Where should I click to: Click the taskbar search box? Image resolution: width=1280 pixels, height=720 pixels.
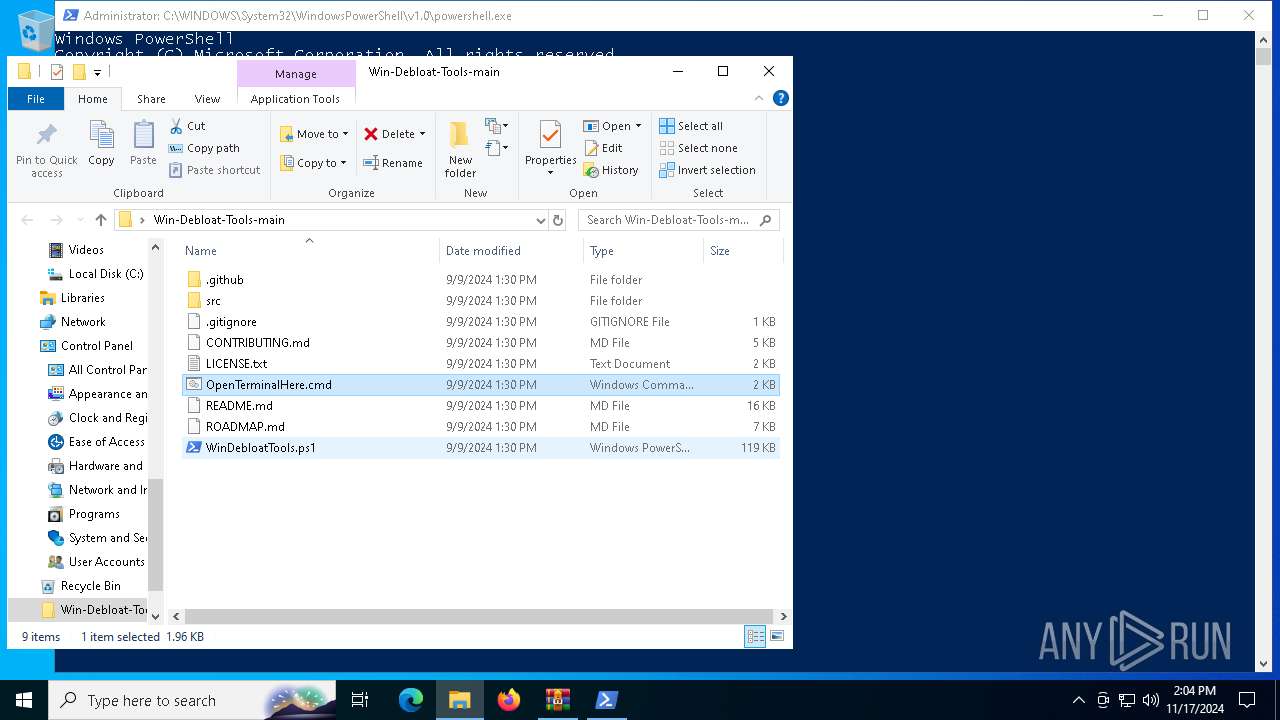point(192,700)
